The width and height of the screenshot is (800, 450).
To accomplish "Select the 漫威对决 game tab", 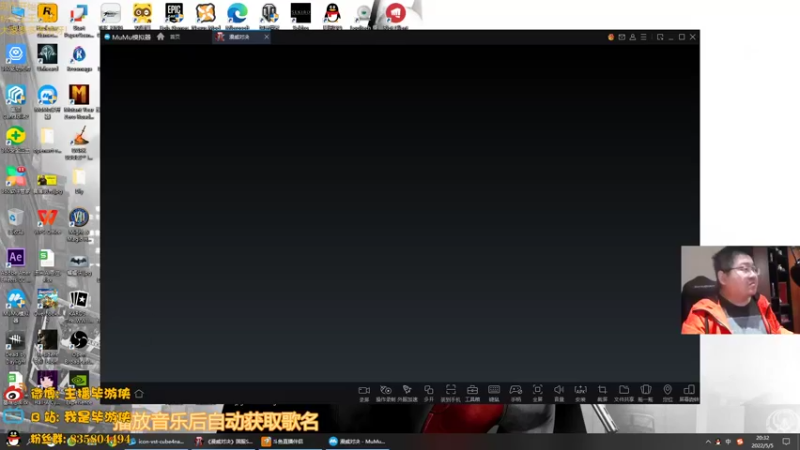I will click(x=239, y=37).
